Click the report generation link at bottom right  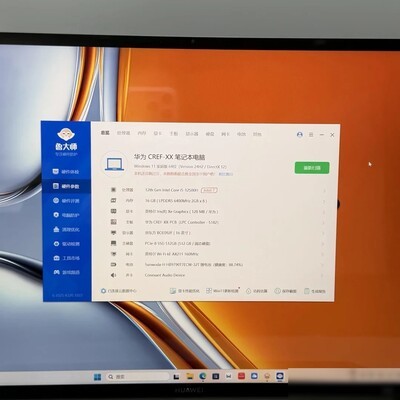point(315,291)
